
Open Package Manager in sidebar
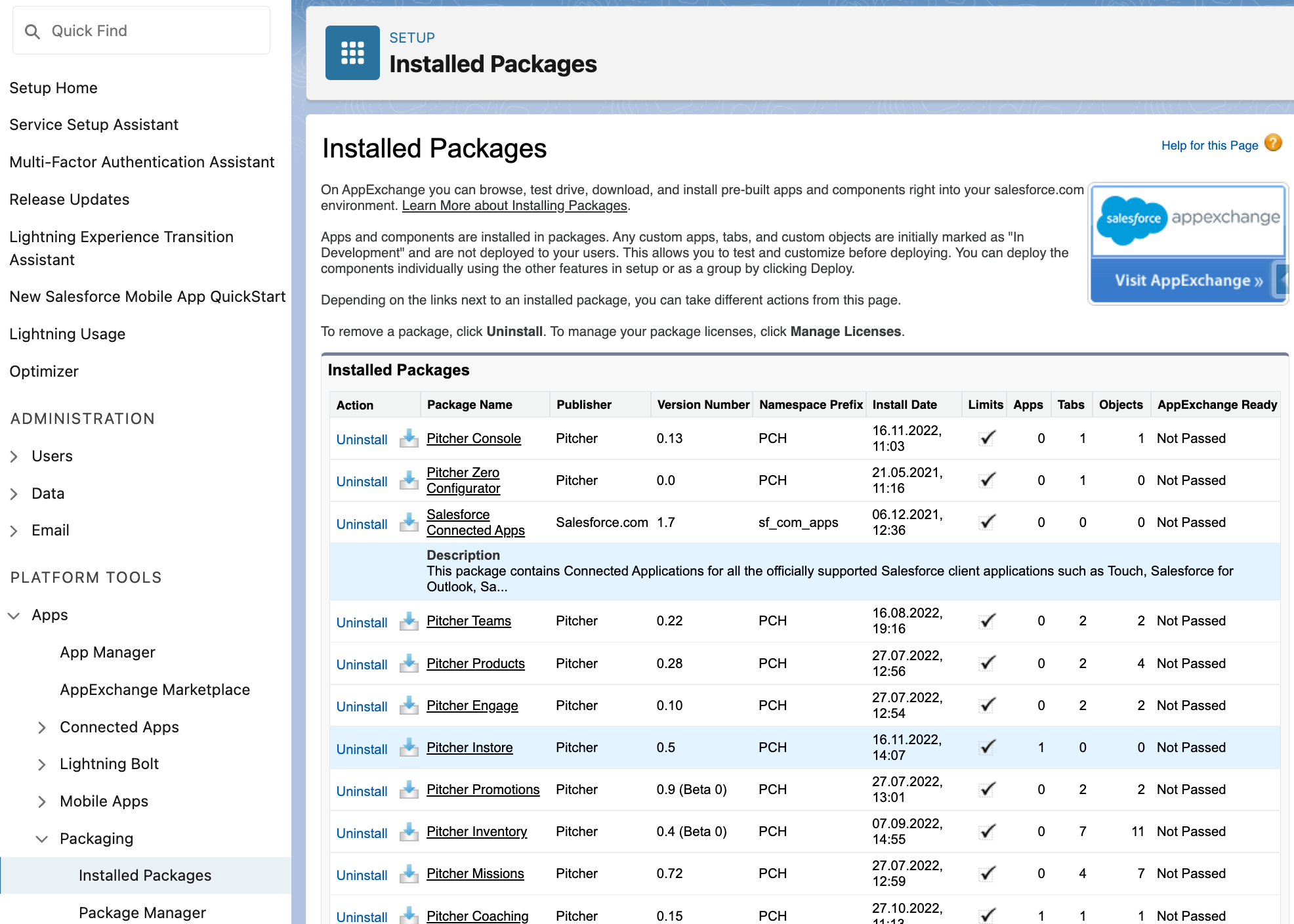(x=142, y=913)
